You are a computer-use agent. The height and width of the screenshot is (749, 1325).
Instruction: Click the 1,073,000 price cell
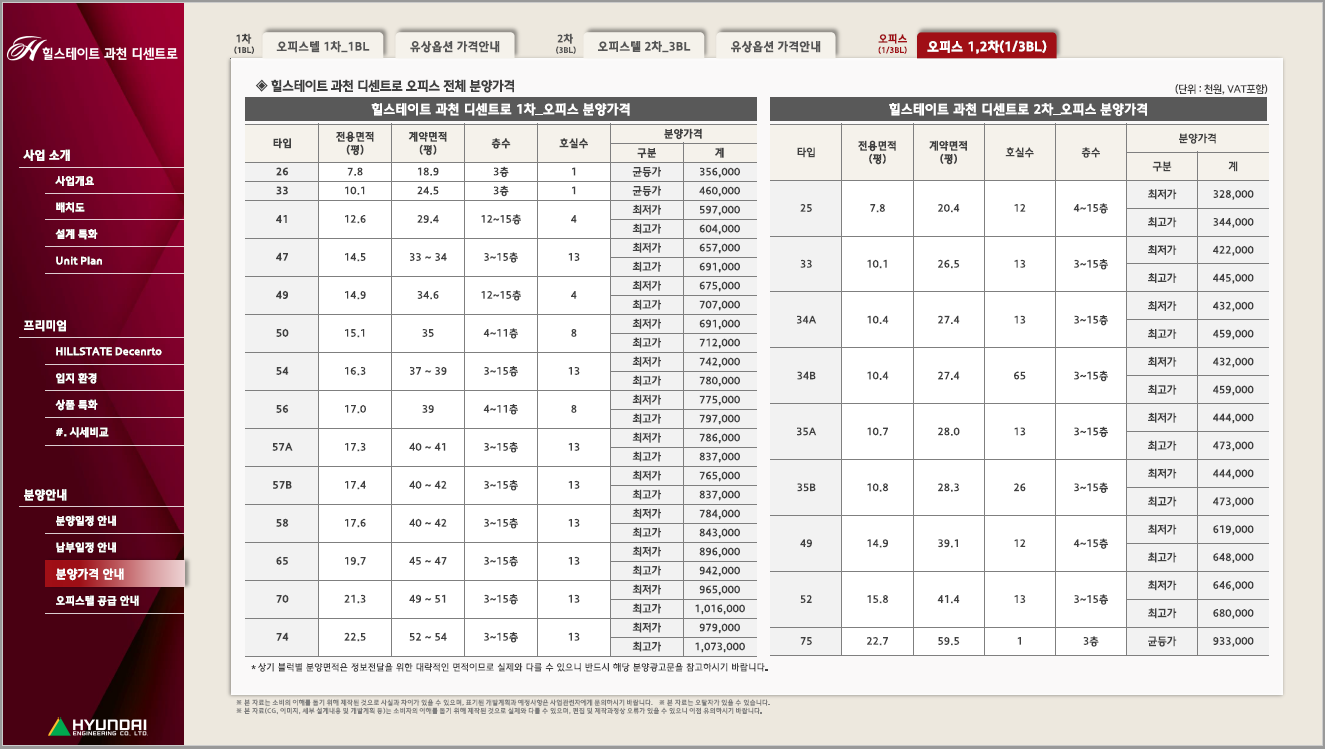click(x=719, y=646)
